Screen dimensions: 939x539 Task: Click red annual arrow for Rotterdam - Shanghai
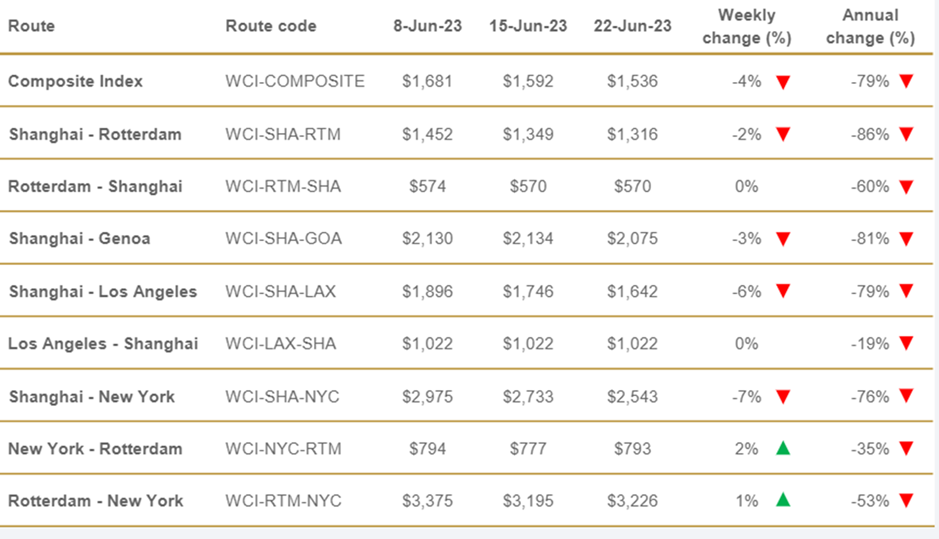pyautogui.click(x=906, y=187)
